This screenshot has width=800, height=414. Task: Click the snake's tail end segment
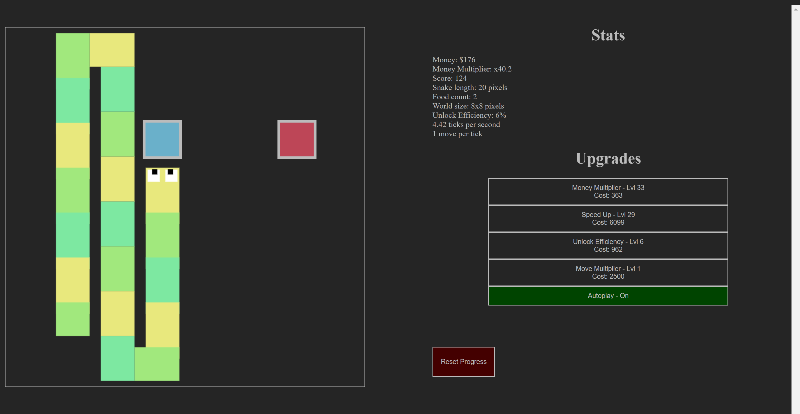pyautogui.click(x=73, y=318)
